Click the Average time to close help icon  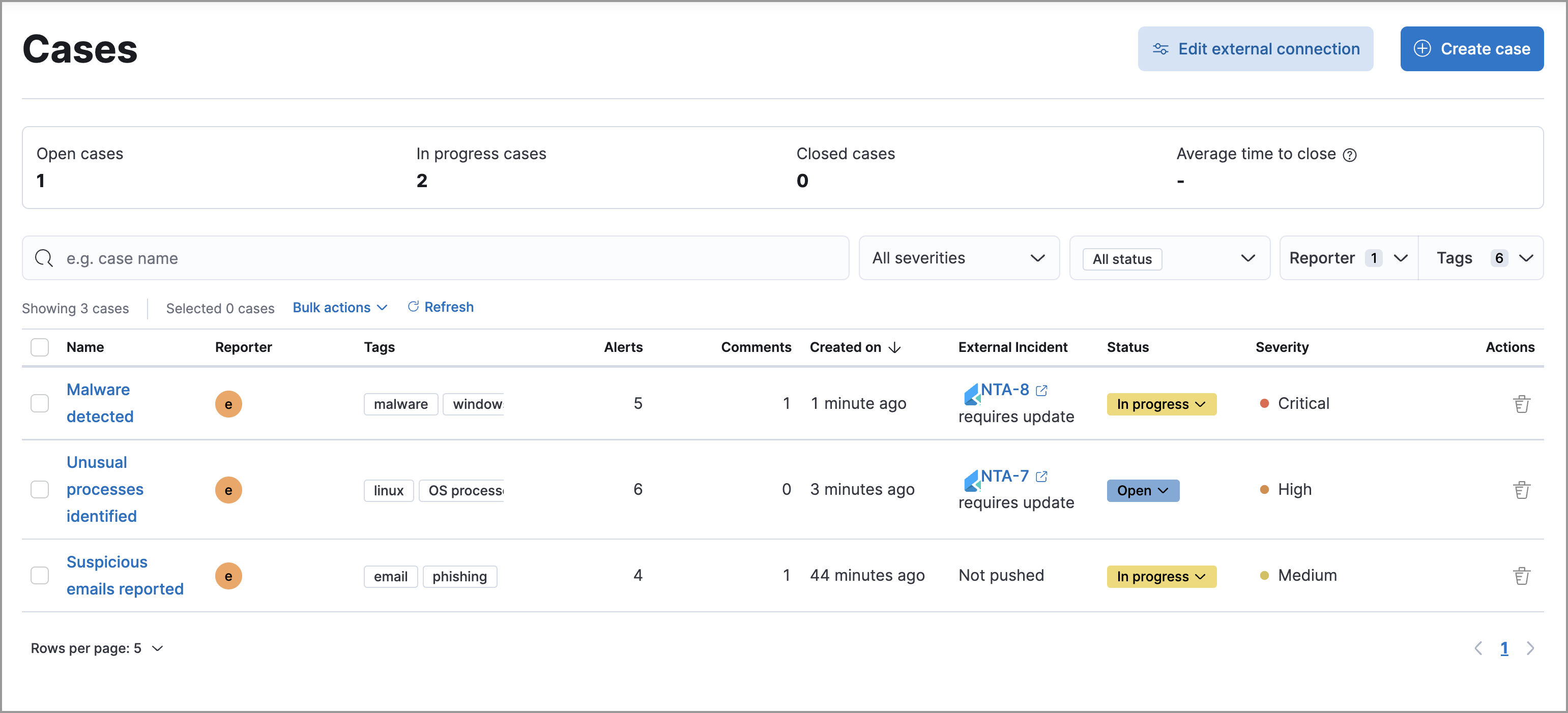pos(1350,155)
